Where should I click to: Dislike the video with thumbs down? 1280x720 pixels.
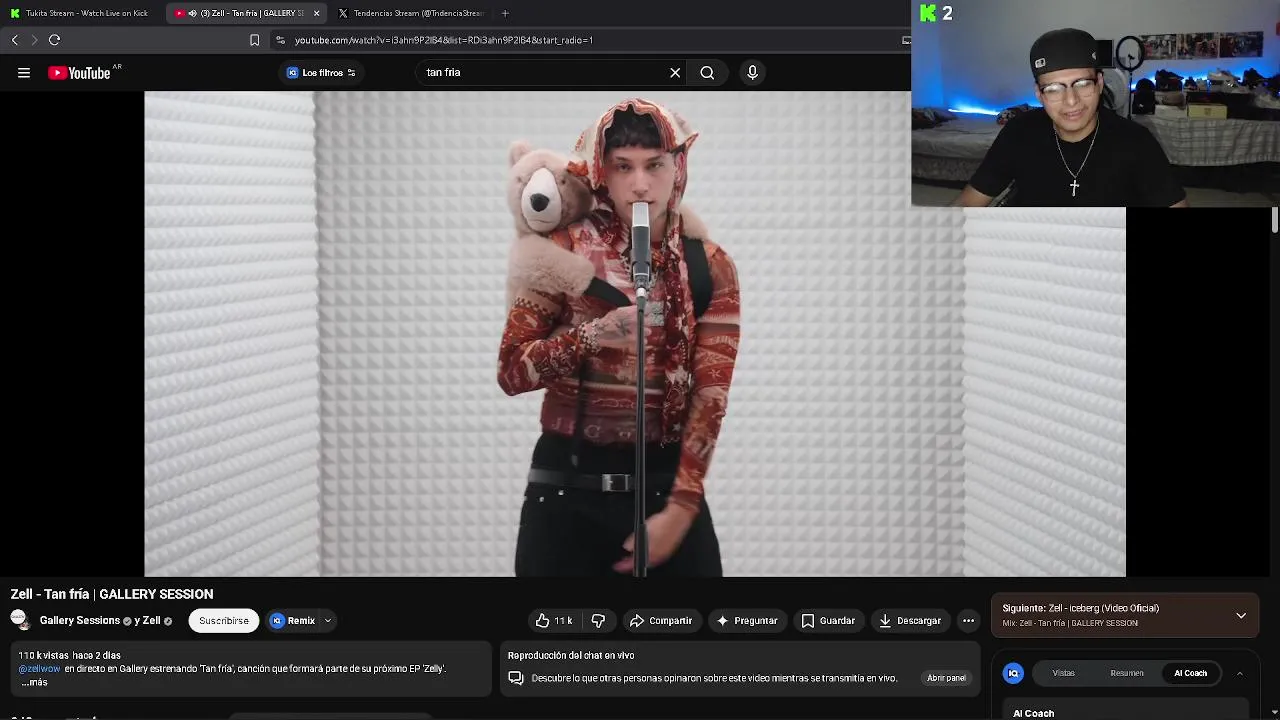point(598,621)
